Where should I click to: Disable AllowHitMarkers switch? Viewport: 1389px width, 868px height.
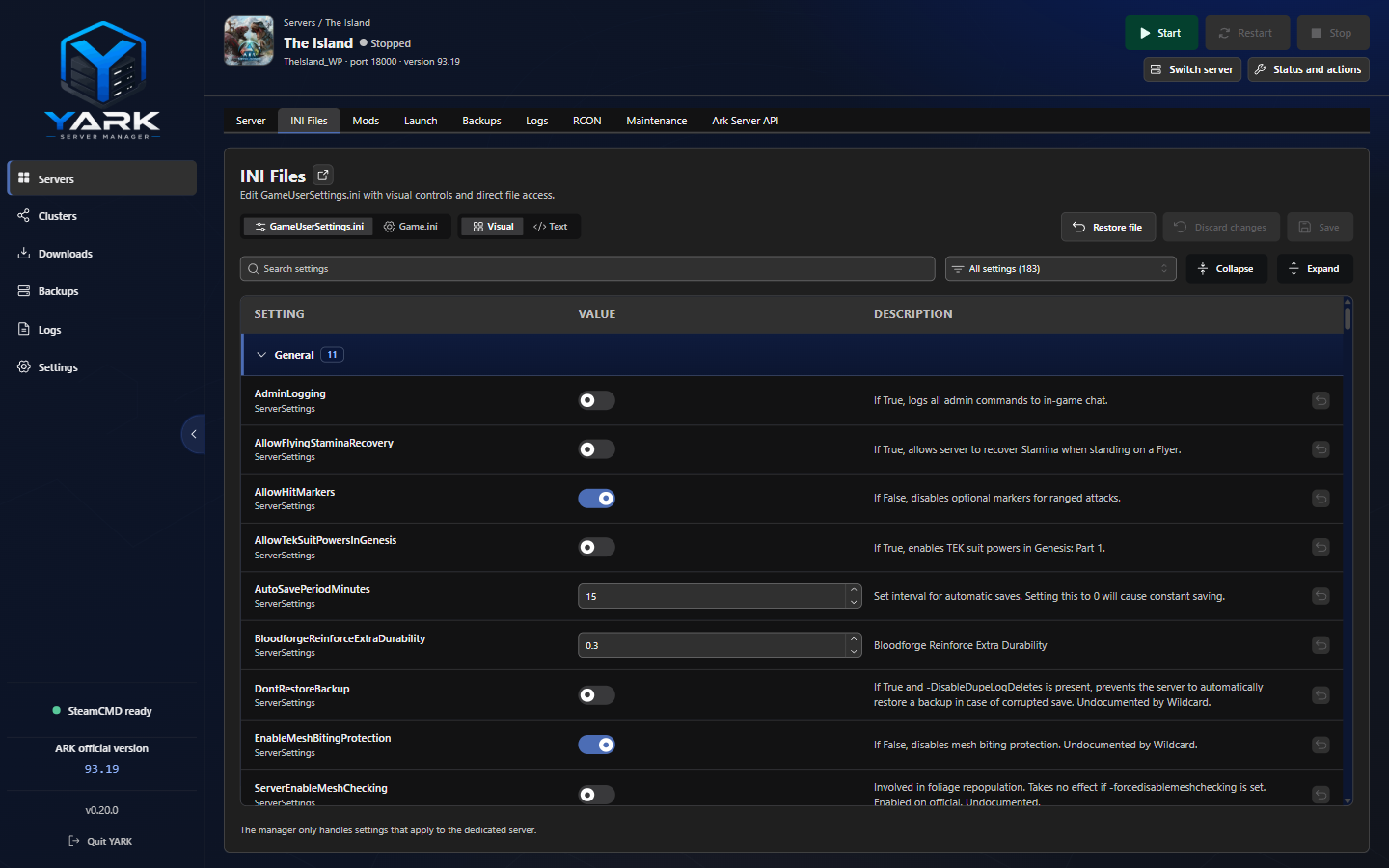(596, 499)
